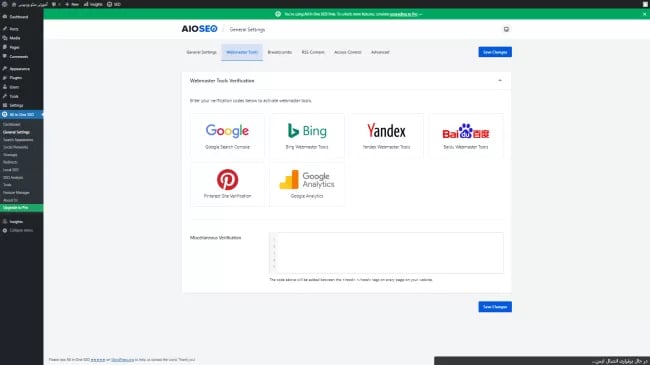Open the Google Search Console tile
This screenshot has height=365, width=650.
pyautogui.click(x=227, y=136)
